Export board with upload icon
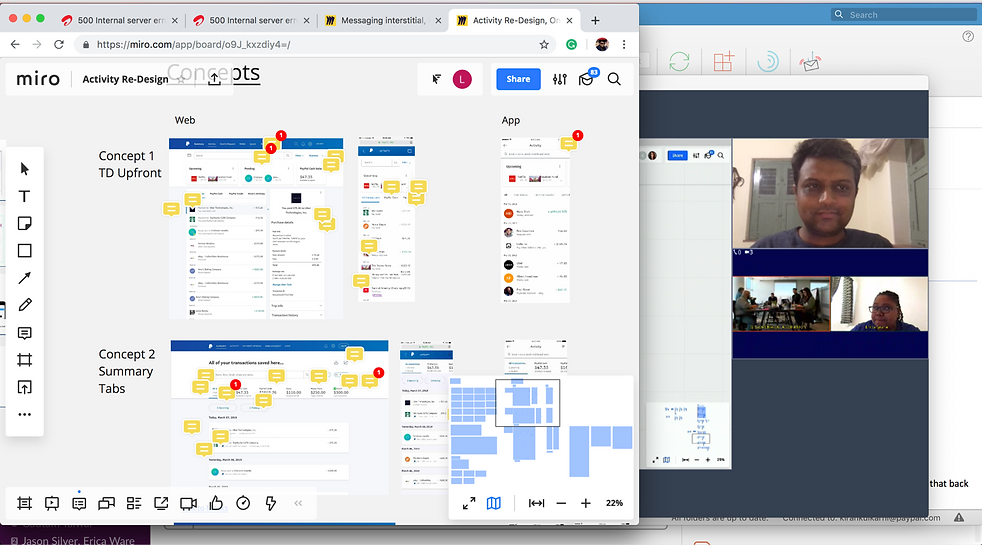The width and height of the screenshot is (982, 545). pyautogui.click(x=214, y=79)
